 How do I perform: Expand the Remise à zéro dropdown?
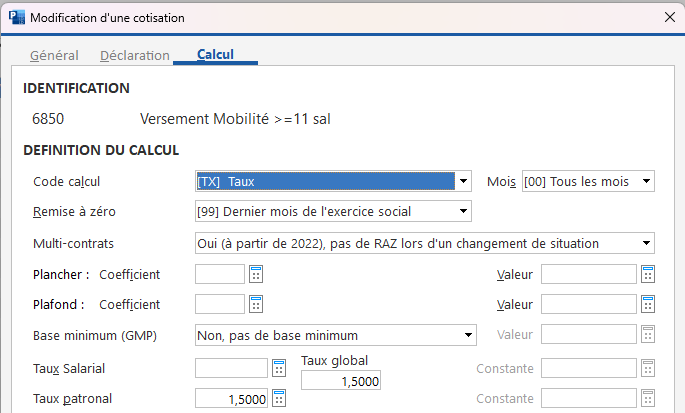coord(463,211)
